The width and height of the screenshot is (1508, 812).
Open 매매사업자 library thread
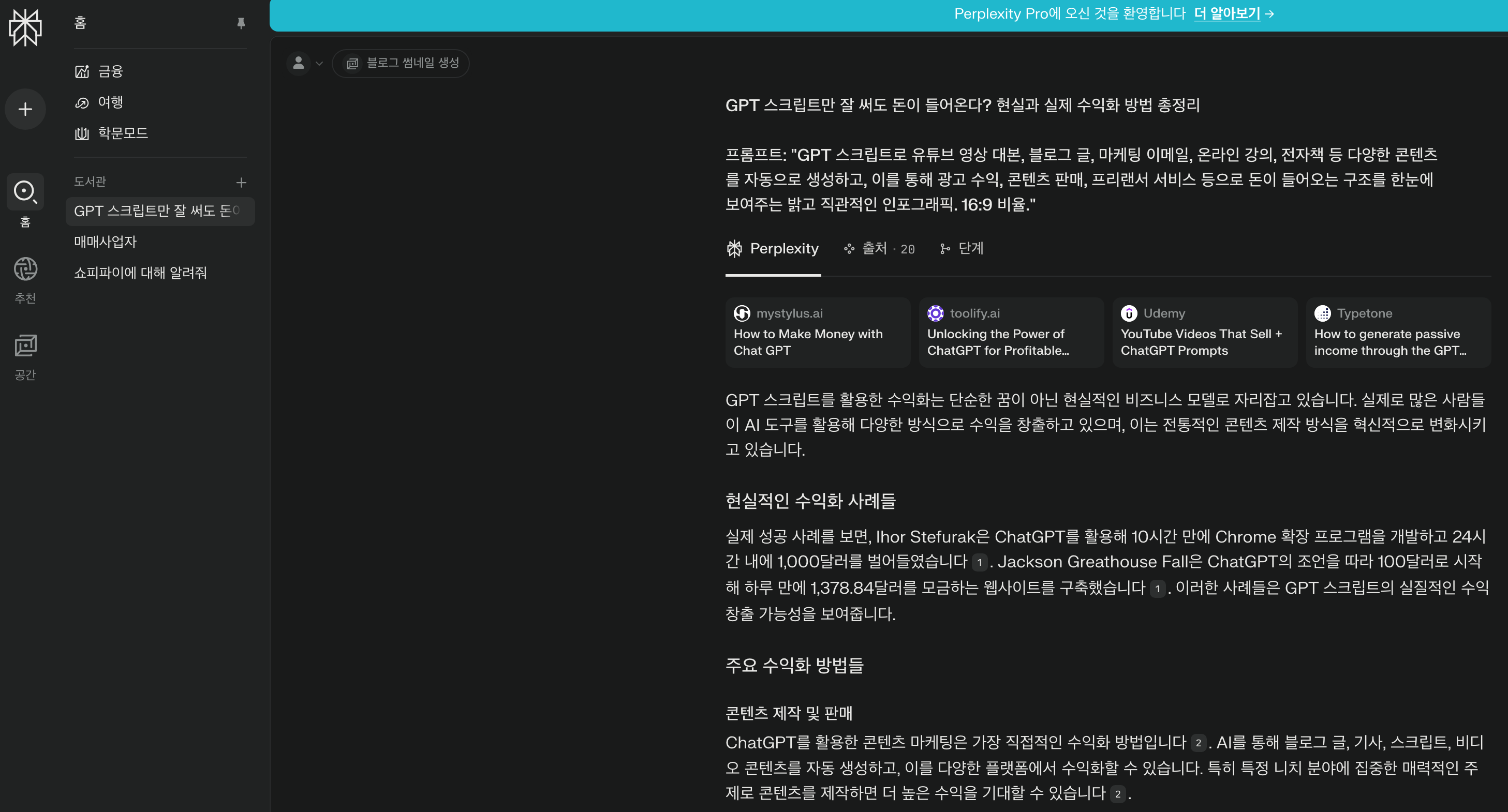tap(106, 242)
